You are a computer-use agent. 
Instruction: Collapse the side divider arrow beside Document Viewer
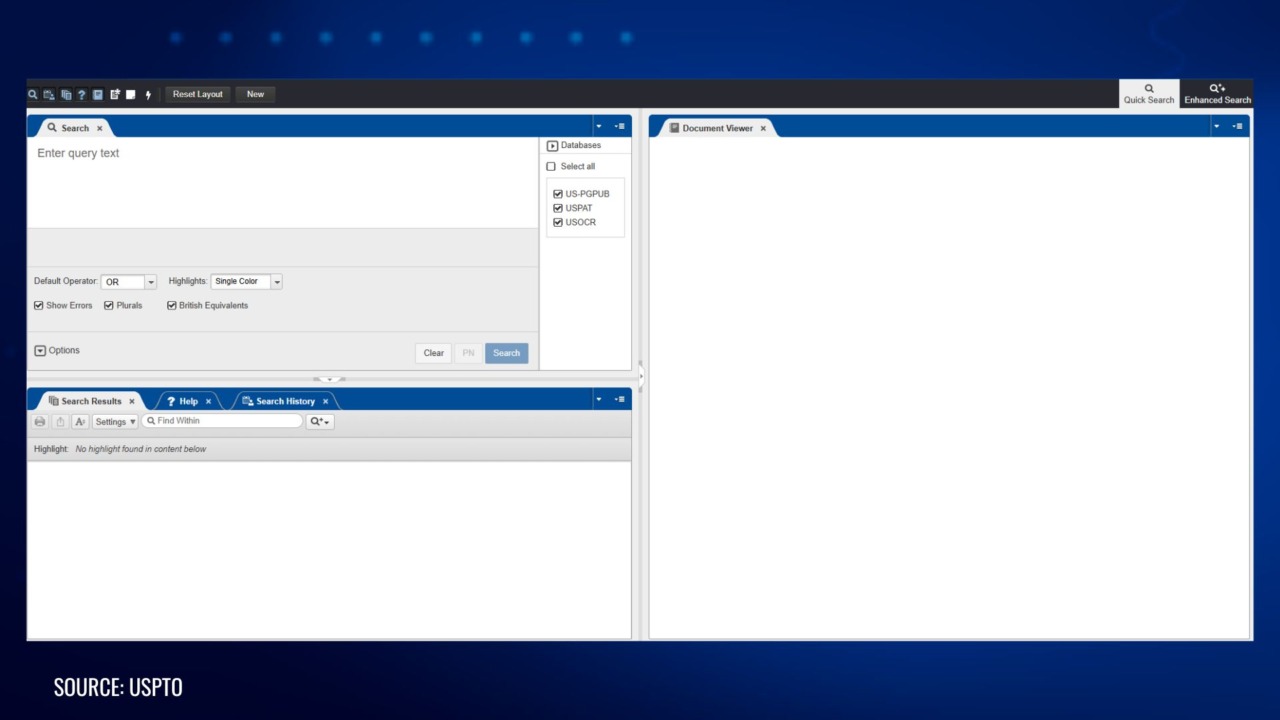tap(641, 377)
